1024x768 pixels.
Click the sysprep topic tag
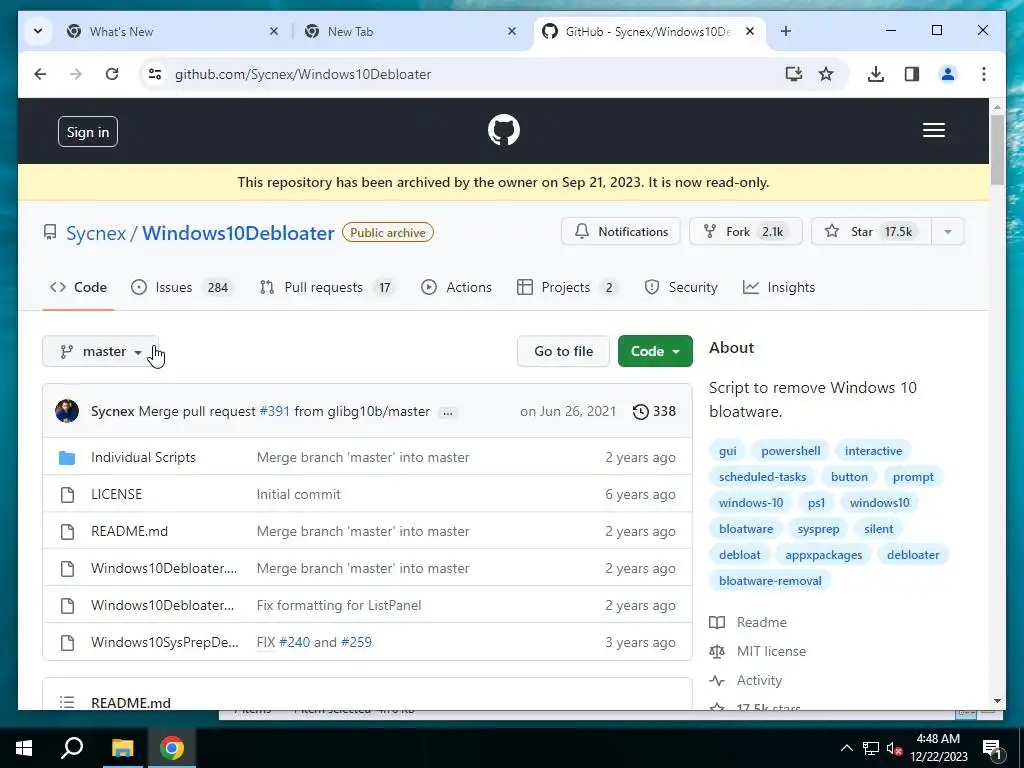pos(818,529)
